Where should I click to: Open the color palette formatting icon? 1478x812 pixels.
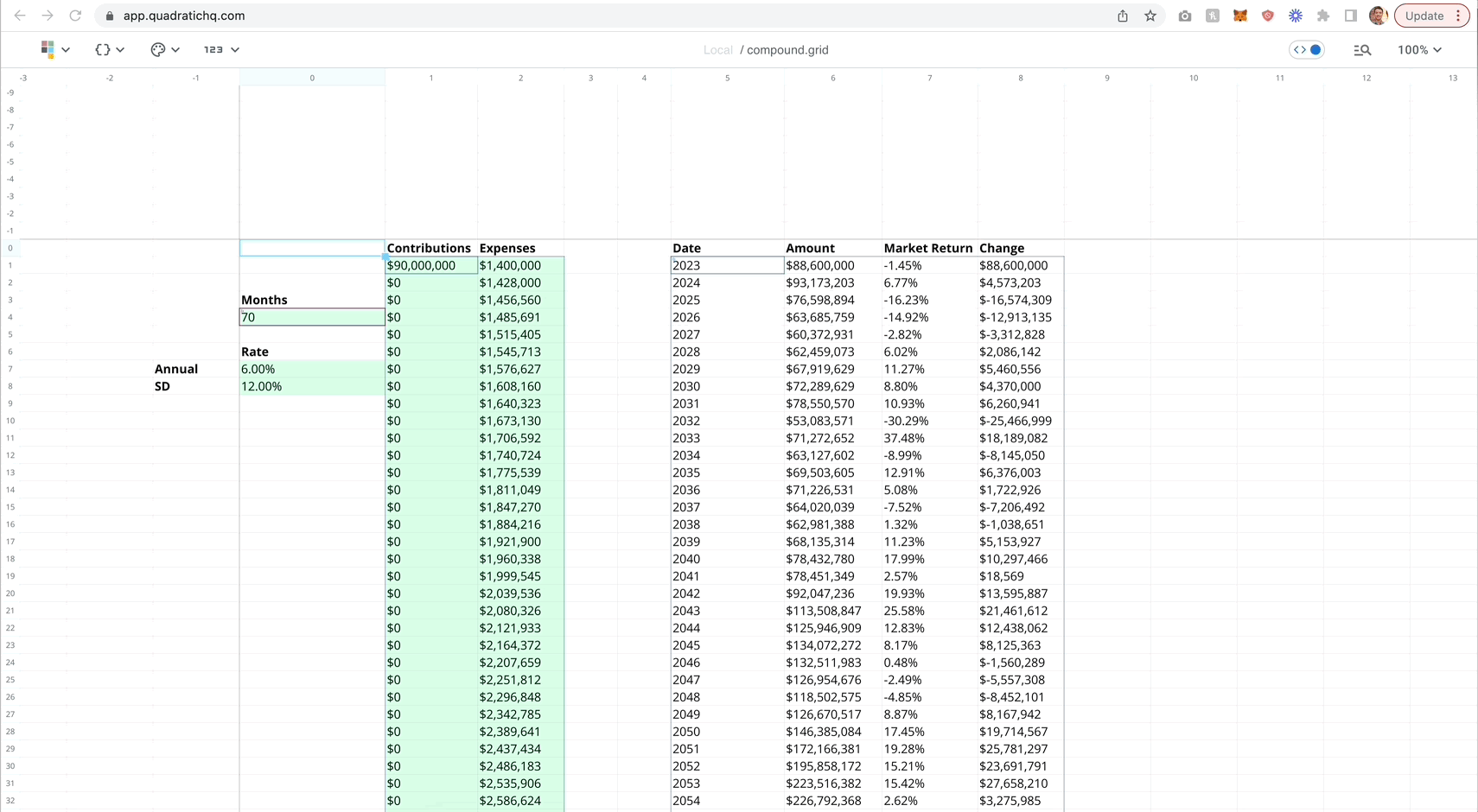158,49
